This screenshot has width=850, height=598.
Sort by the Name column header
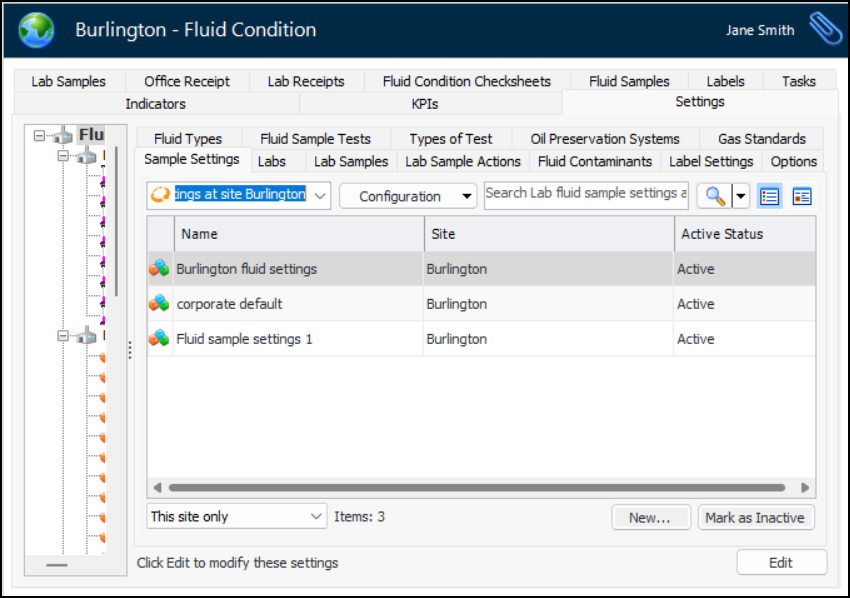coord(299,234)
